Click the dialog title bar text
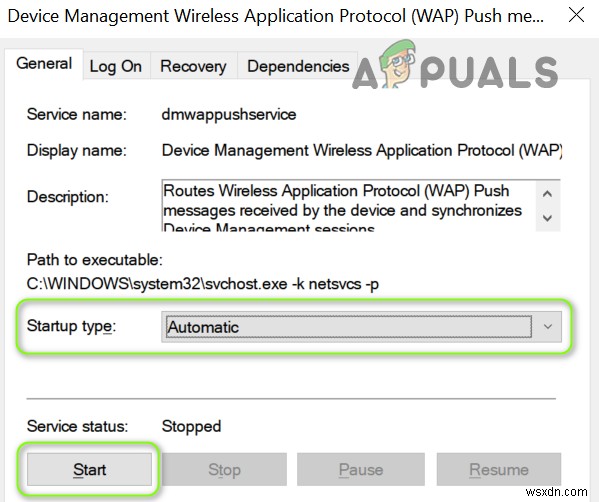This screenshot has height=502, width=599. point(276,16)
